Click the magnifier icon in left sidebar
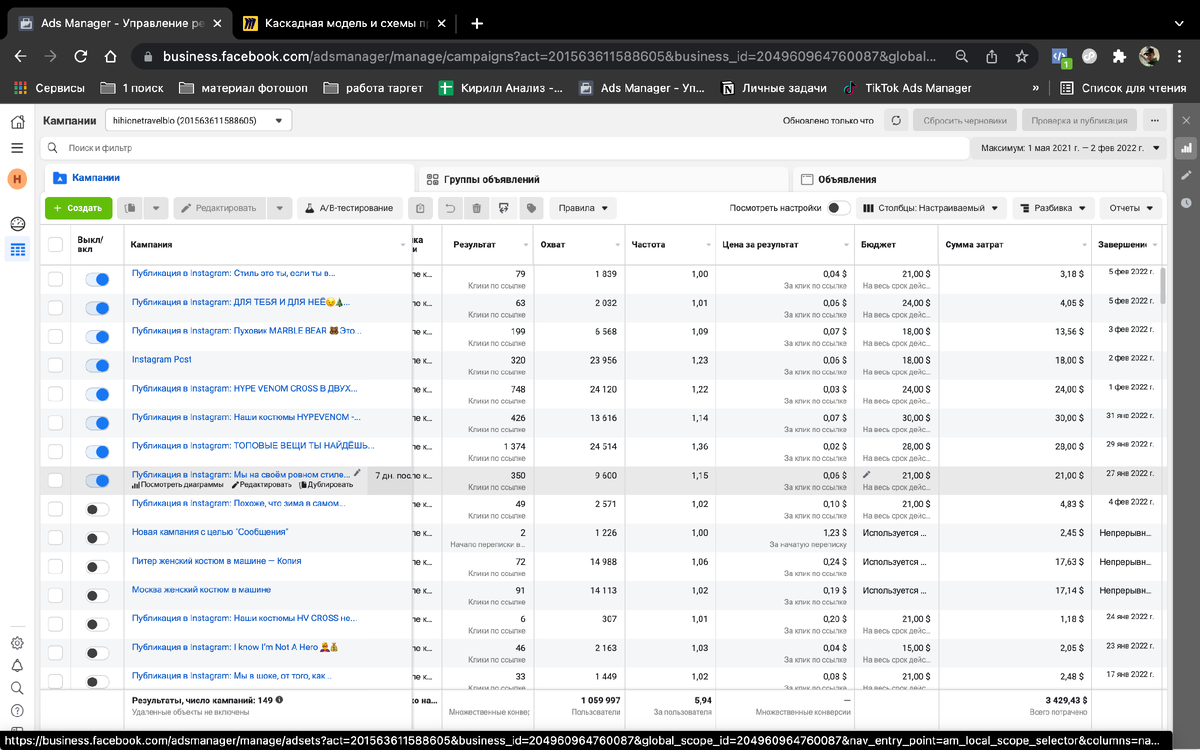 [x=17, y=688]
